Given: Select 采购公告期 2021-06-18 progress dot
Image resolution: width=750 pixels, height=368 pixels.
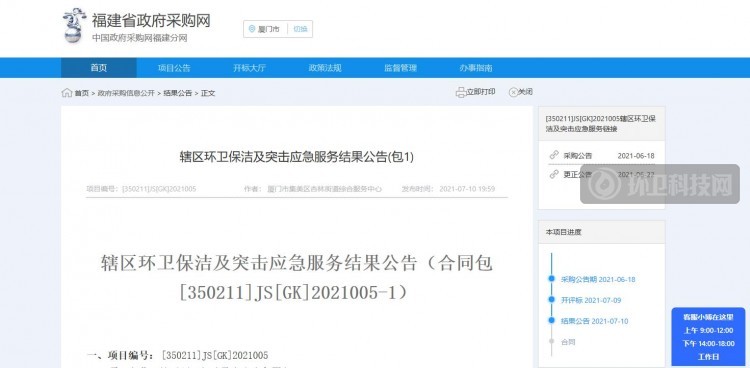Looking at the screenshot, I should click(551, 279).
